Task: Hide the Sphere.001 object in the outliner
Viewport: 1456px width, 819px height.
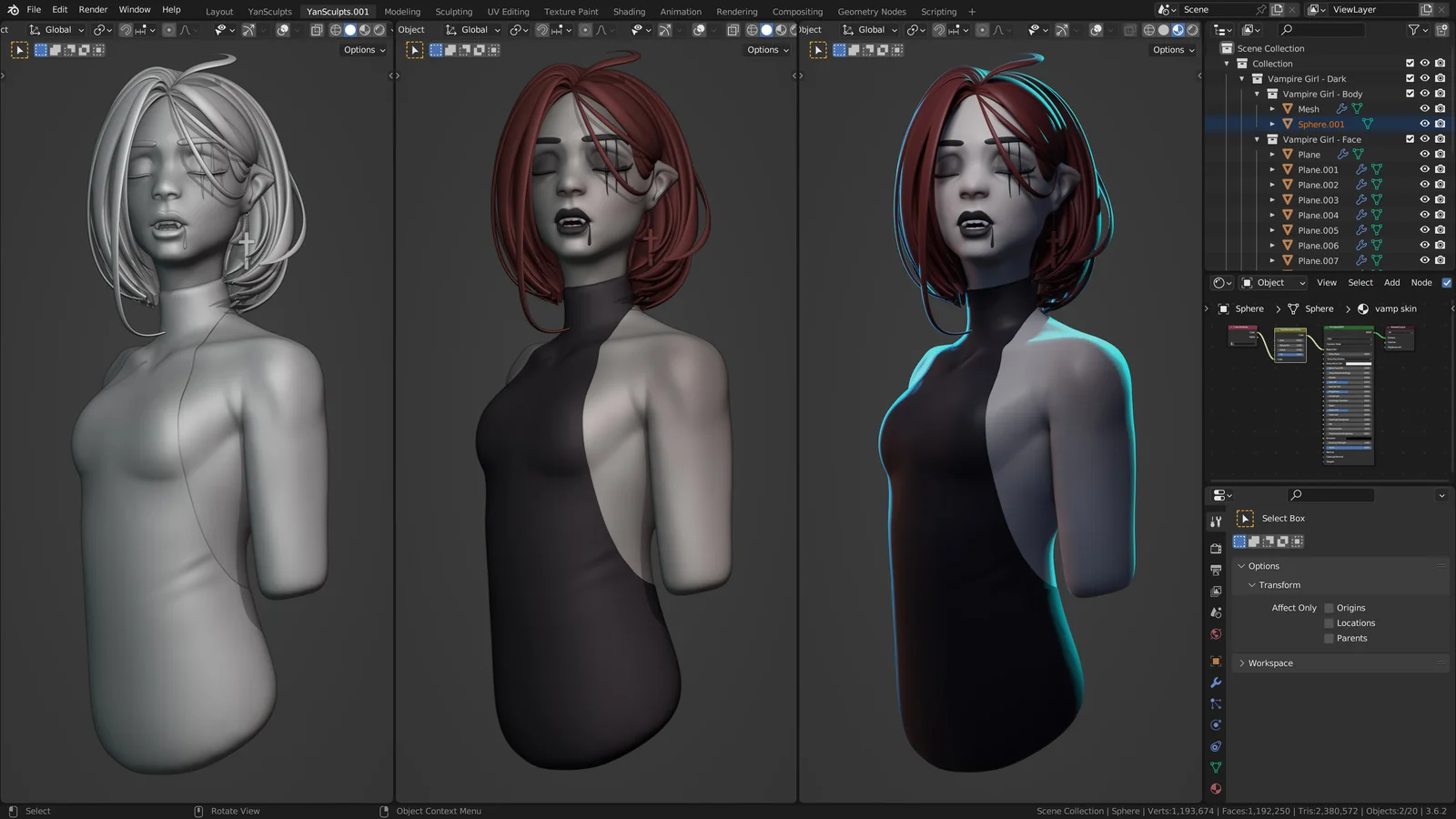Action: [1424, 124]
